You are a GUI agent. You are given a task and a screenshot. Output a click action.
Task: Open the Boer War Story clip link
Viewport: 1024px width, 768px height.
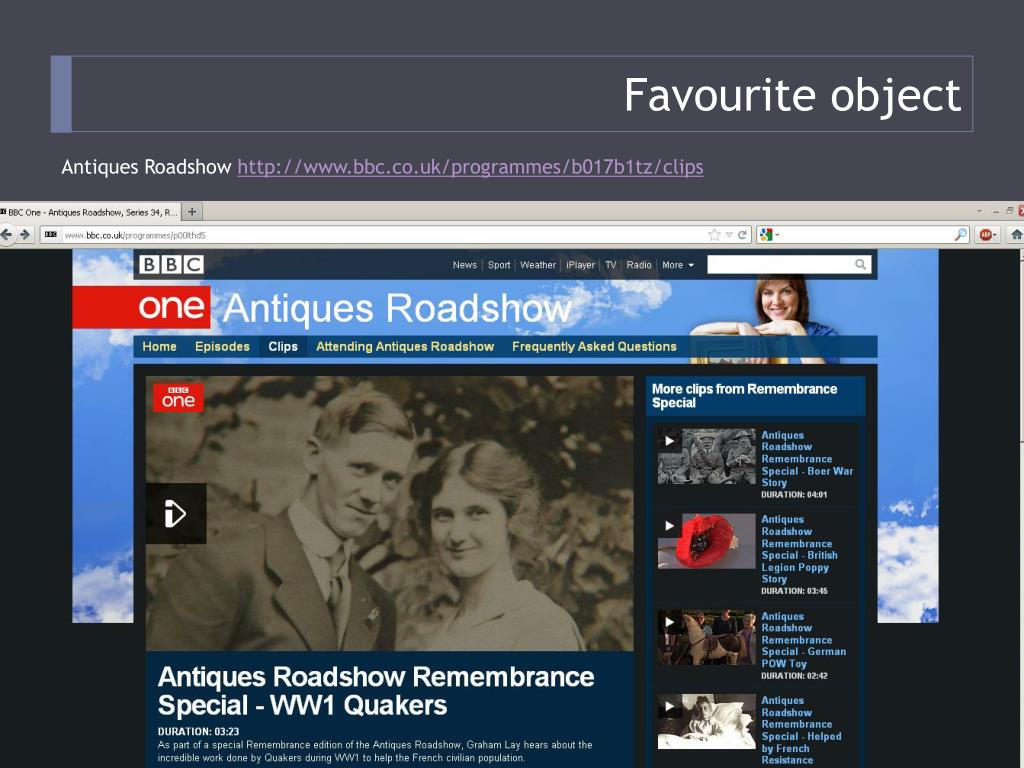pos(807,459)
